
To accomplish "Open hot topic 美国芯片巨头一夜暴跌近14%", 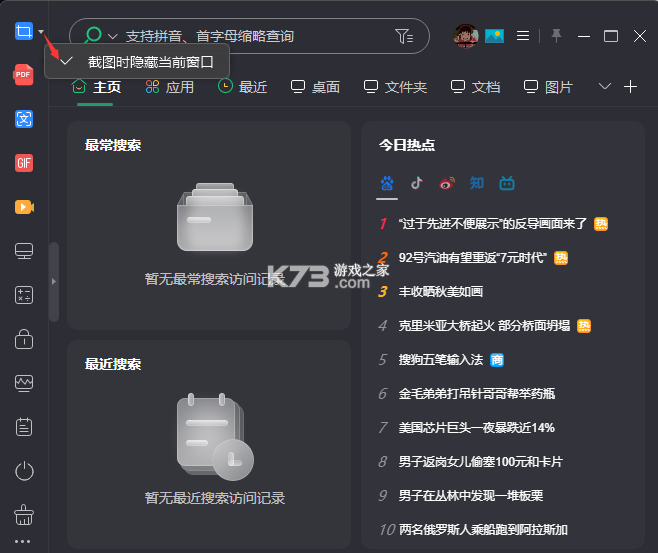I will pyautogui.click(x=477, y=428).
